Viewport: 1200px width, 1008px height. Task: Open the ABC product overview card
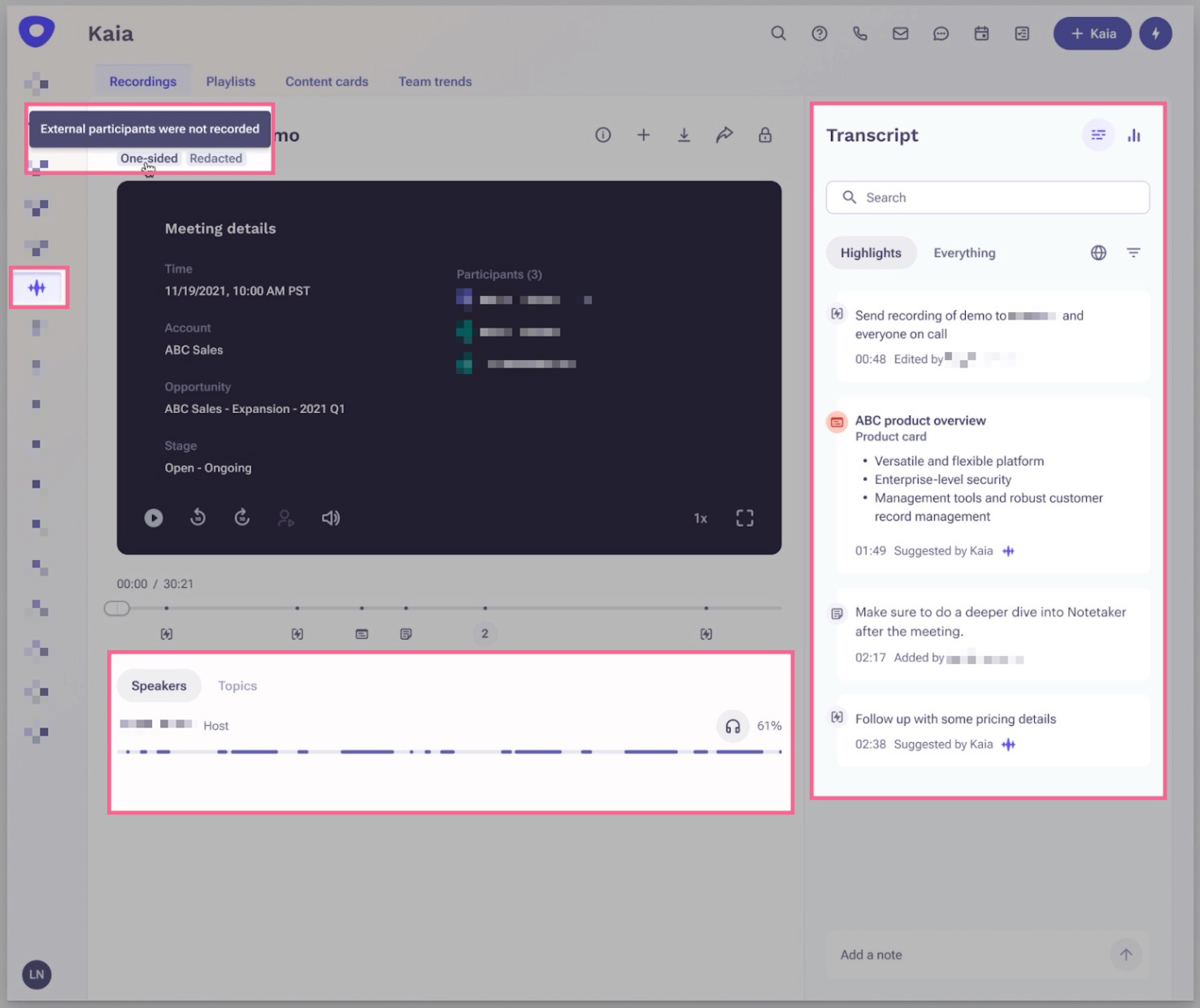pyautogui.click(x=993, y=485)
